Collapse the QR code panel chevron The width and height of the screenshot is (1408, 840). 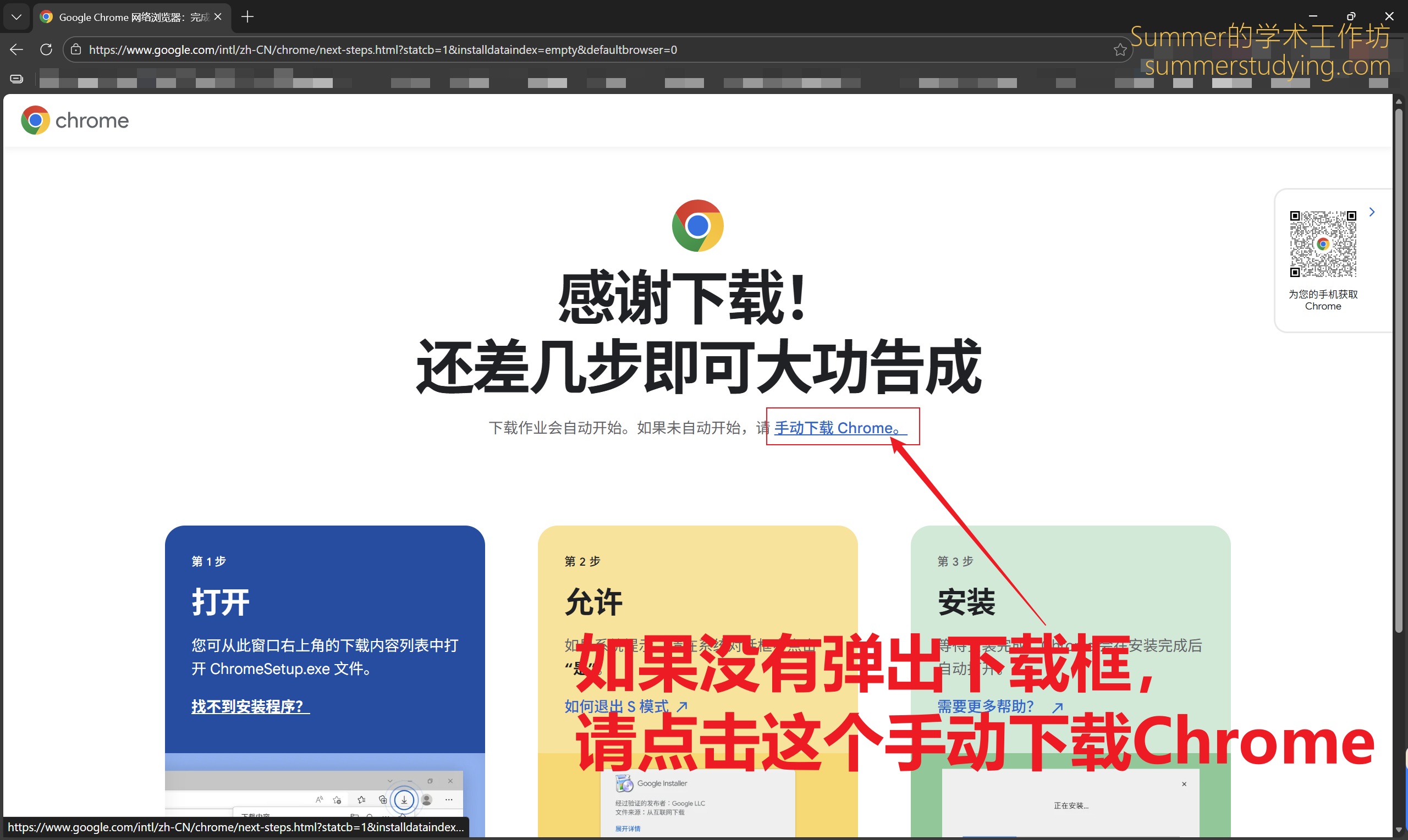click(x=1372, y=212)
